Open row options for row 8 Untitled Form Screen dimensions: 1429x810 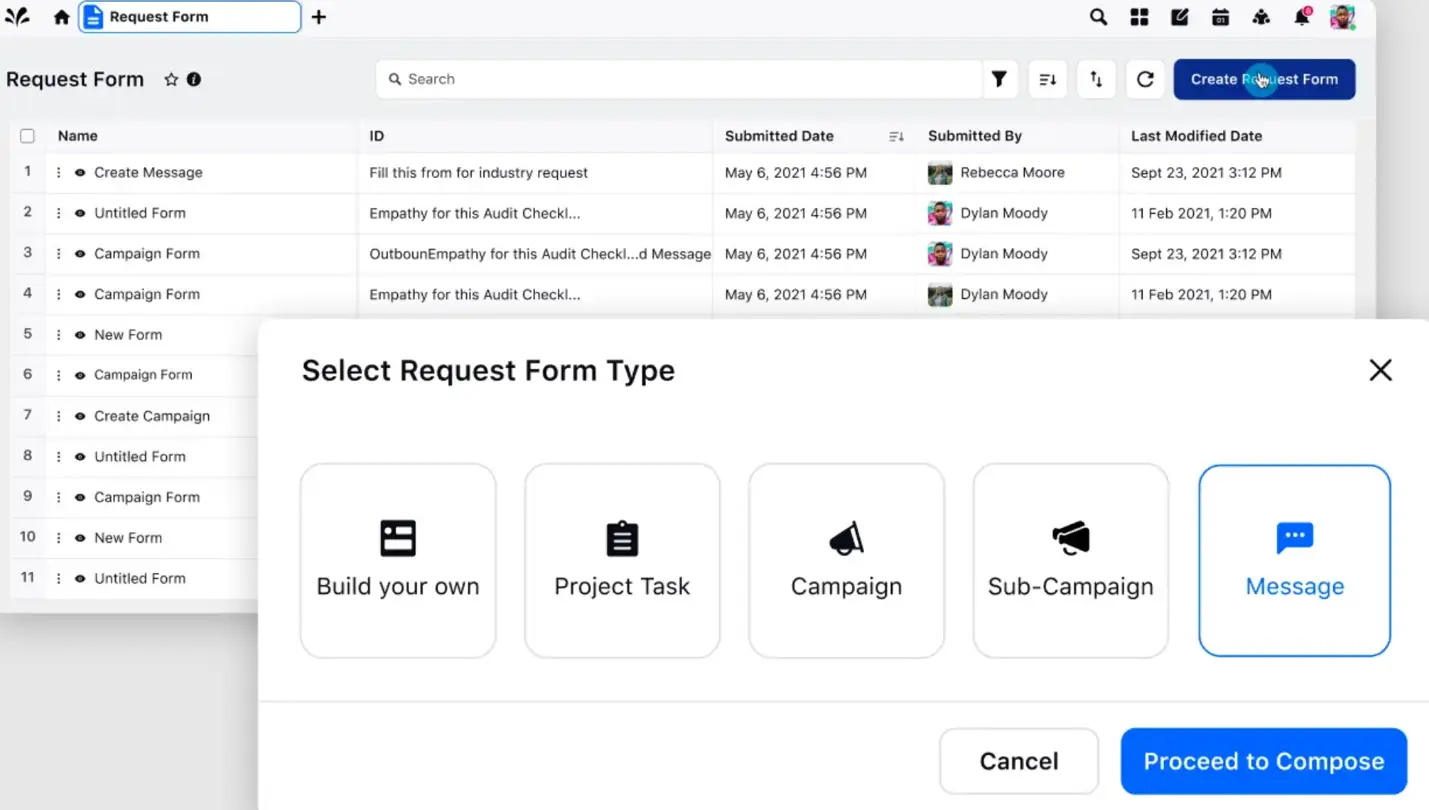tap(59, 456)
